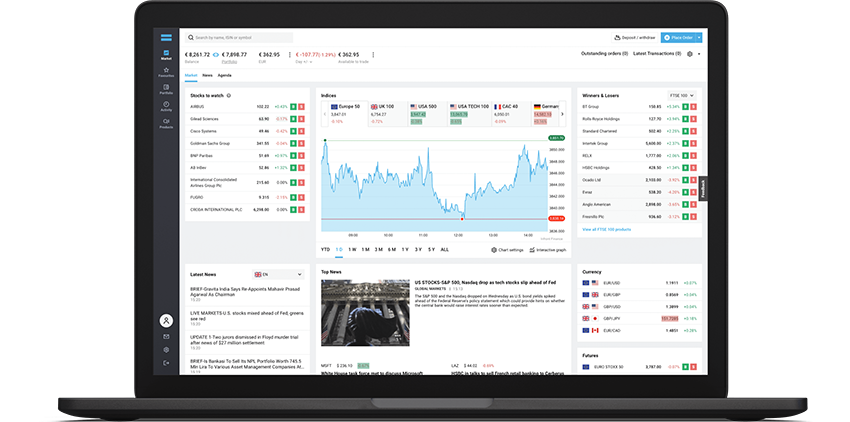Screen dimensions: 850x422
Task: Show previous indices with left chevron
Action: (x=325, y=114)
